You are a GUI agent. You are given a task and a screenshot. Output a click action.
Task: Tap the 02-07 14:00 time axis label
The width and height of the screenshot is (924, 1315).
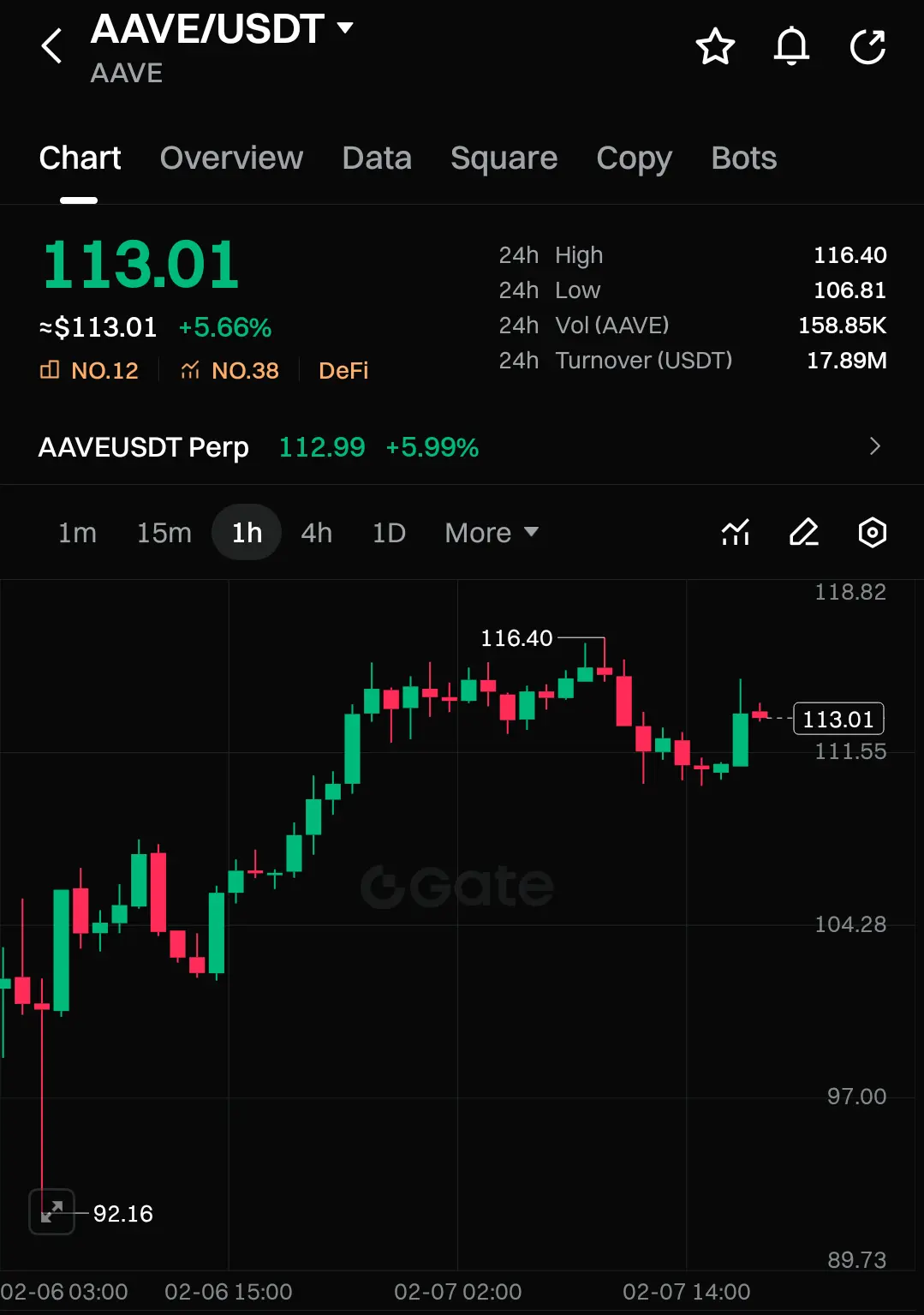point(686,1292)
